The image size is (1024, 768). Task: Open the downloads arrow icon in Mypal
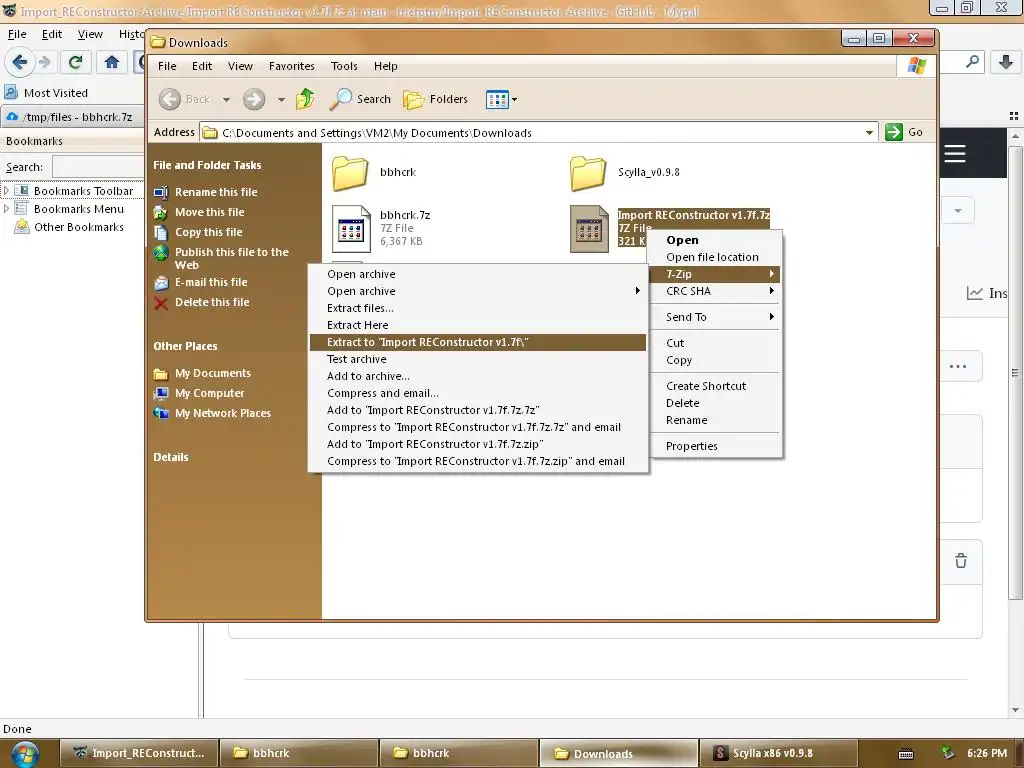click(x=1006, y=62)
